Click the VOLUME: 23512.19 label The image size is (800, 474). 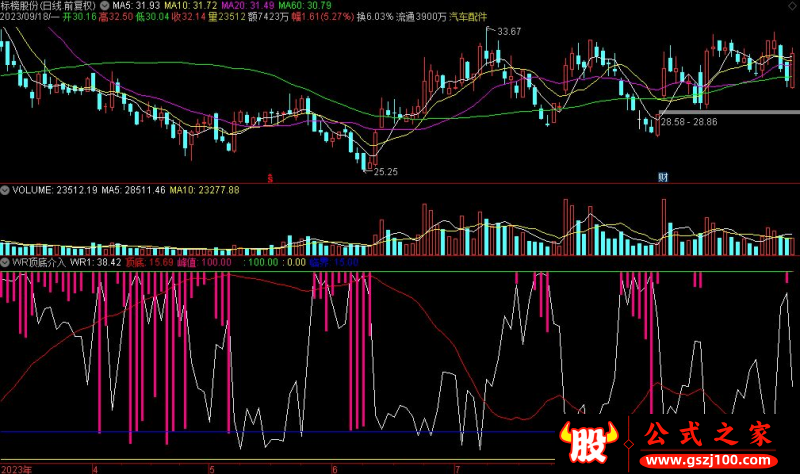point(55,190)
